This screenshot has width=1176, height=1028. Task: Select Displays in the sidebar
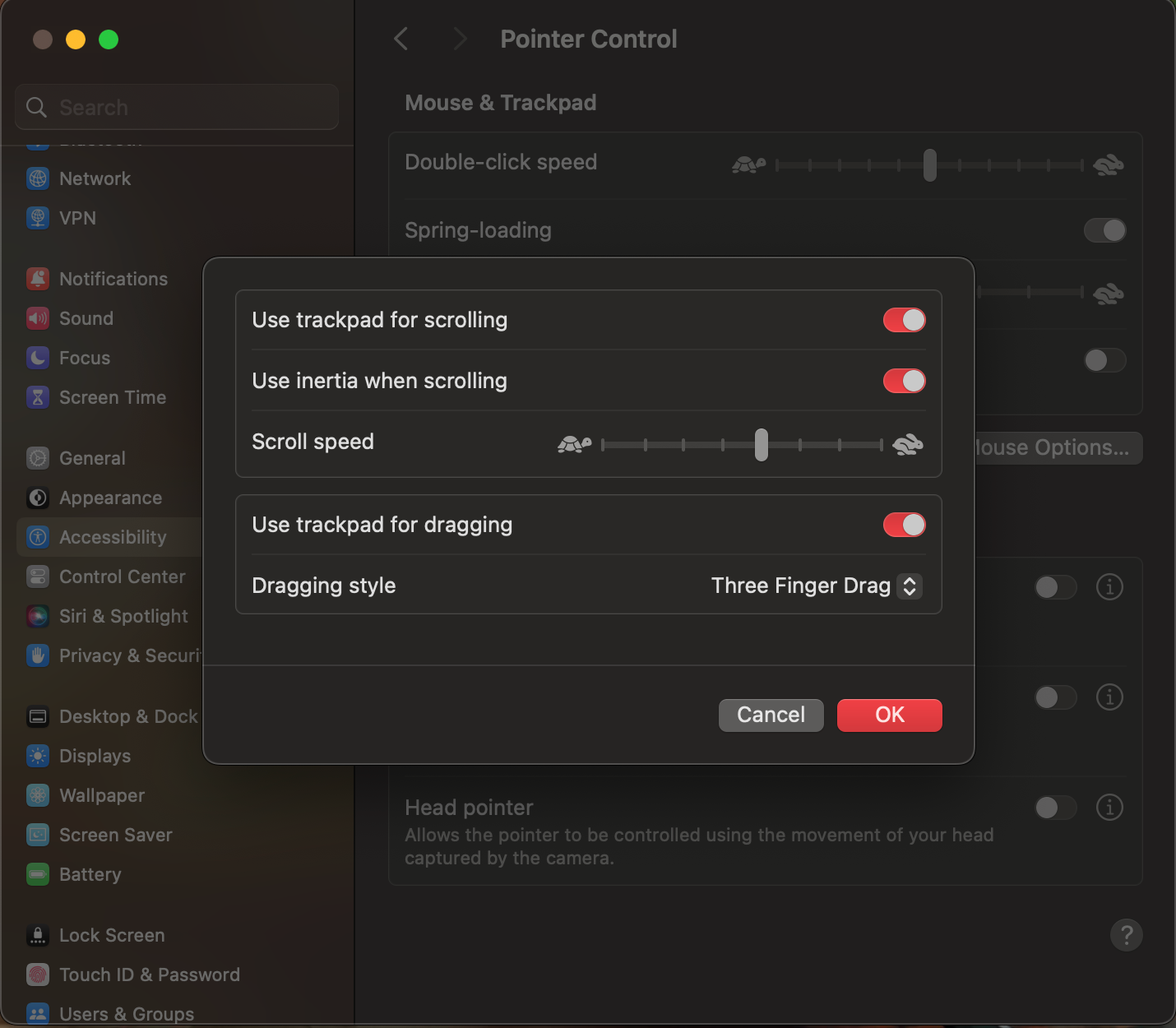(x=95, y=756)
